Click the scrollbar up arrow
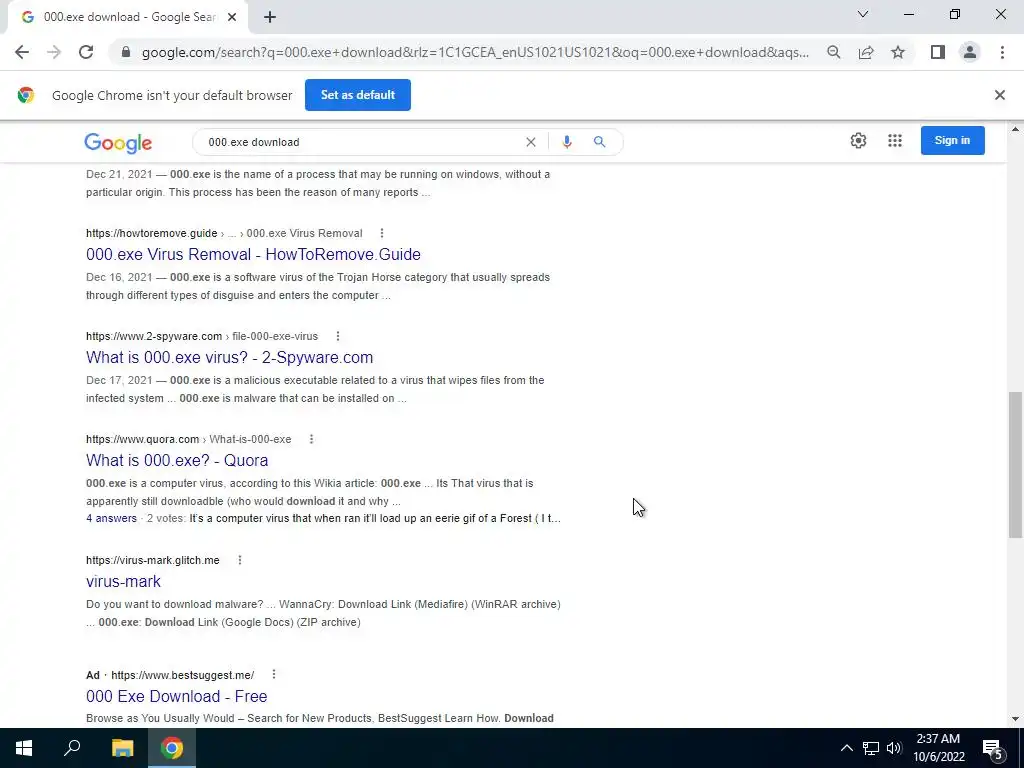The image size is (1024, 768). point(1015,129)
